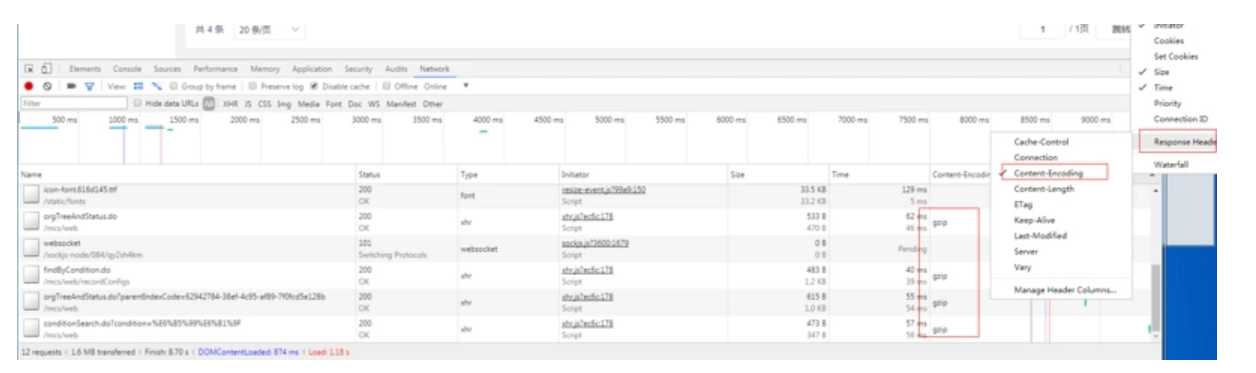The height and width of the screenshot is (373, 1256).
Task: Toggle Set Cookies column in context menu
Action: [1176, 57]
